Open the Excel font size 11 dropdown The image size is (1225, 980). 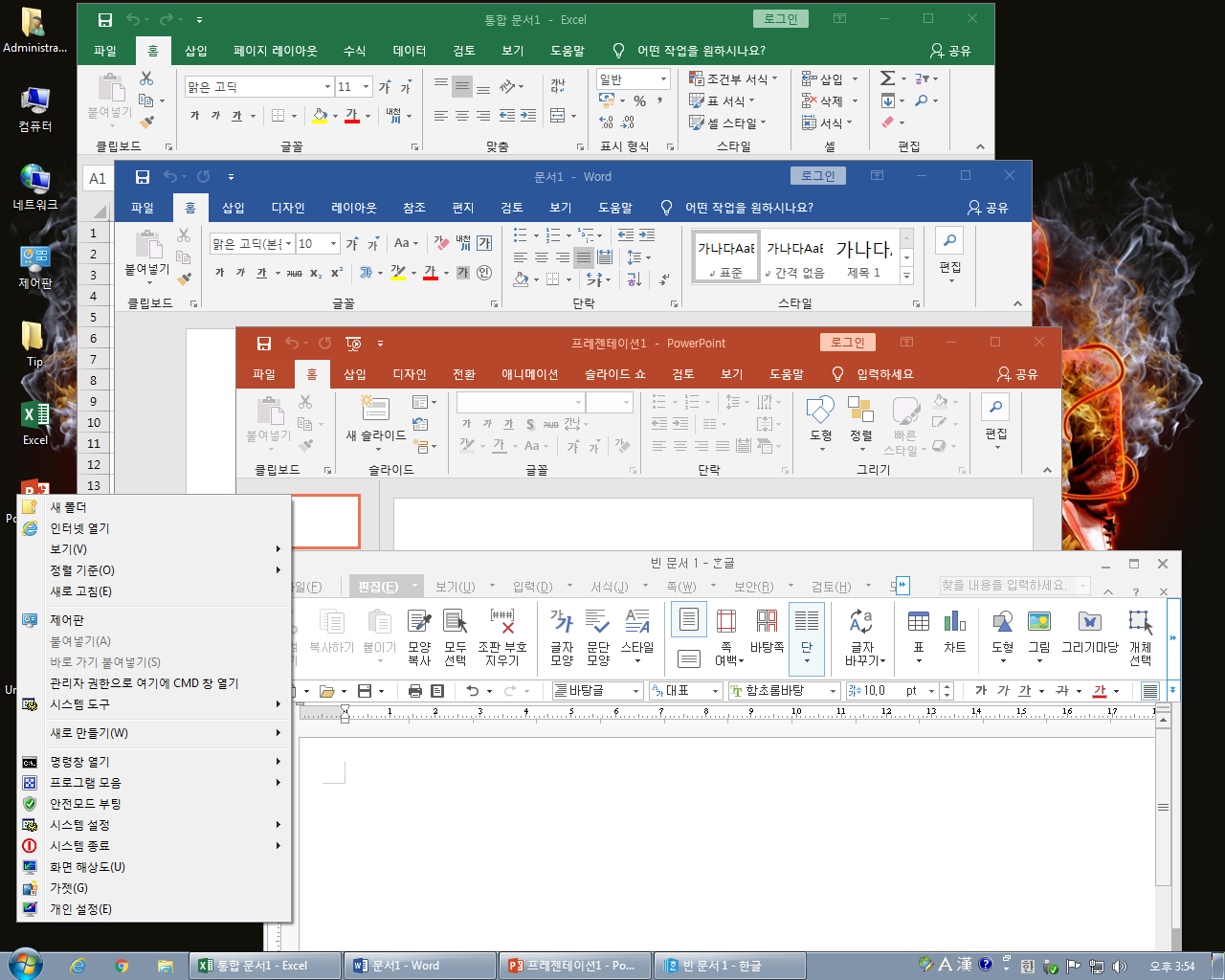pyautogui.click(x=367, y=86)
